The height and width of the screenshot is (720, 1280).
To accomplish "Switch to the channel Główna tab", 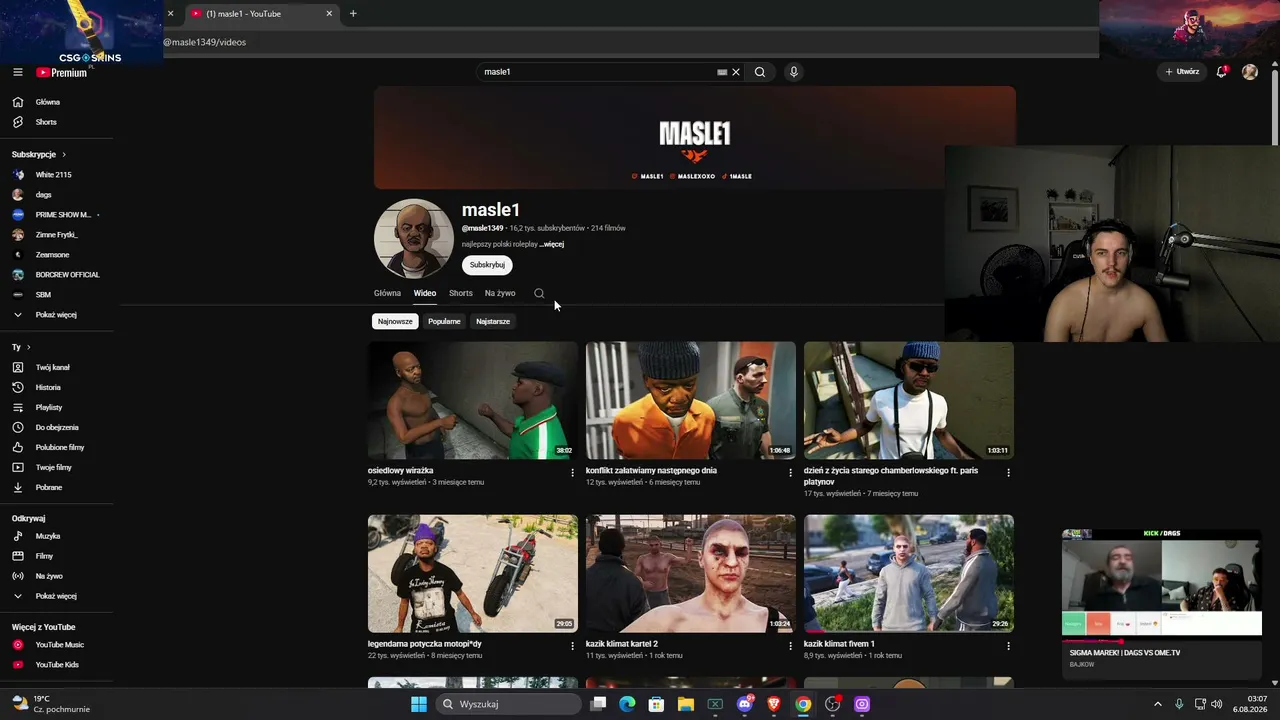I will [387, 293].
